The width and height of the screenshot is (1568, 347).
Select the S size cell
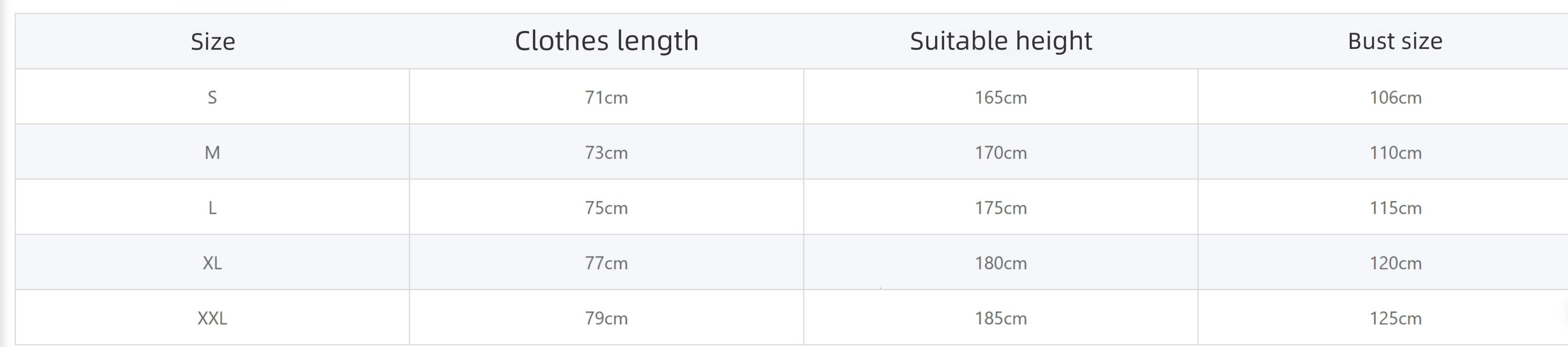[213, 97]
